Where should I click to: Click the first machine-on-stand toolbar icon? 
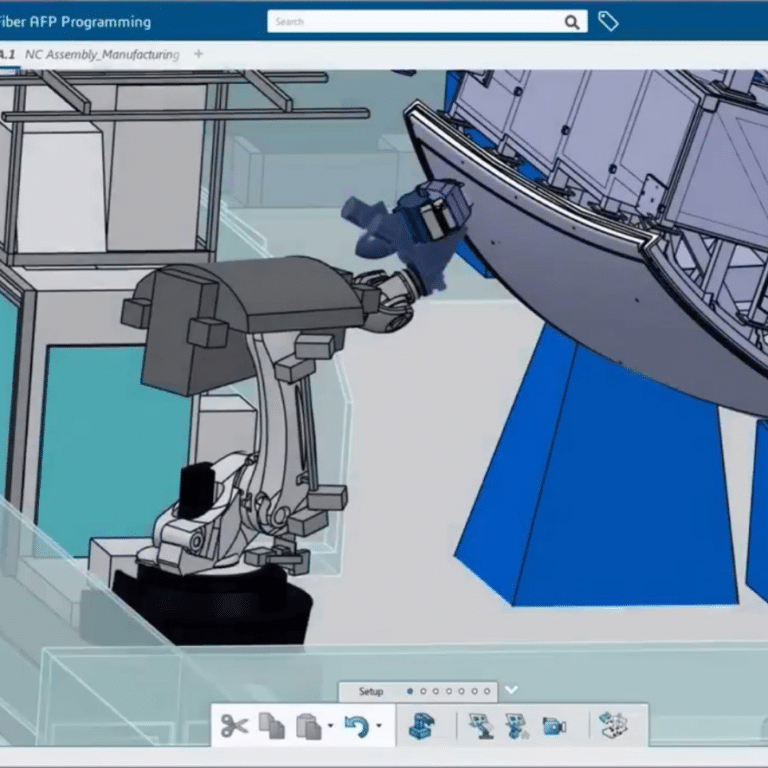click(481, 726)
